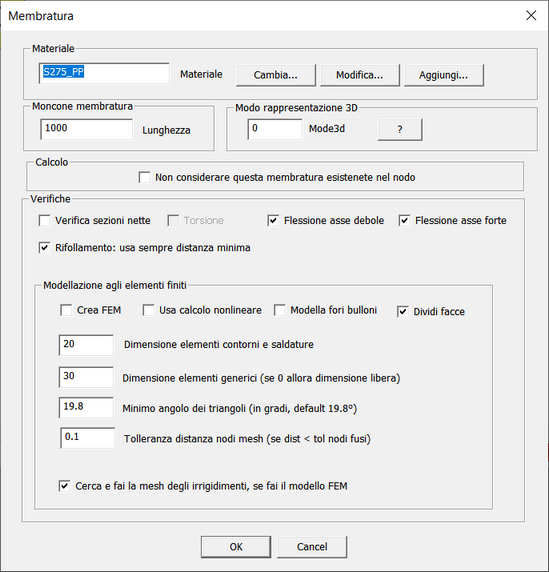The height and width of the screenshot is (572, 549).
Task: Uncheck Flessione asse debole
Action: 273,221
